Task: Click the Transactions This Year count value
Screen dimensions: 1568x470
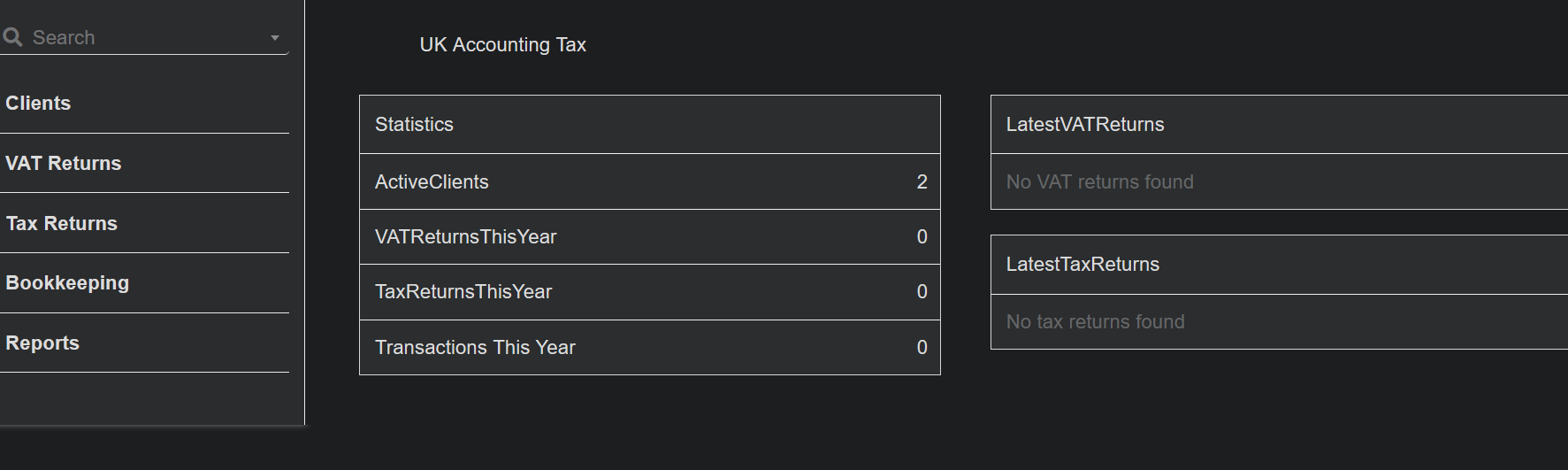Action: [922, 348]
